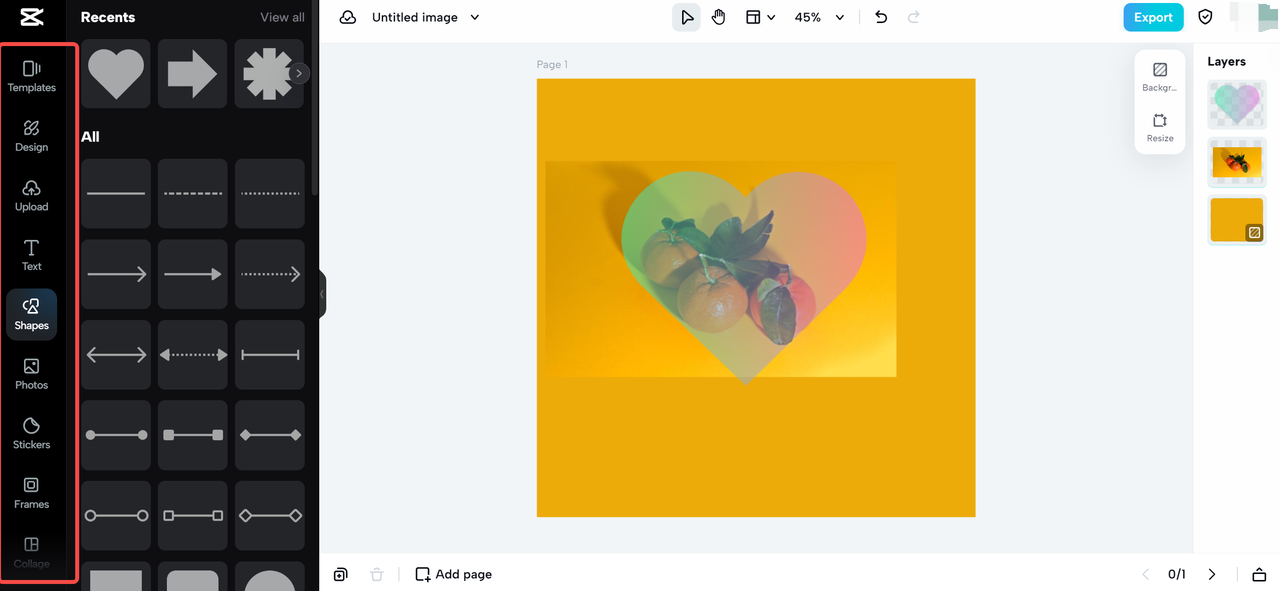The height and width of the screenshot is (591, 1280).
Task: Open the Design panel
Action: pyautogui.click(x=31, y=136)
